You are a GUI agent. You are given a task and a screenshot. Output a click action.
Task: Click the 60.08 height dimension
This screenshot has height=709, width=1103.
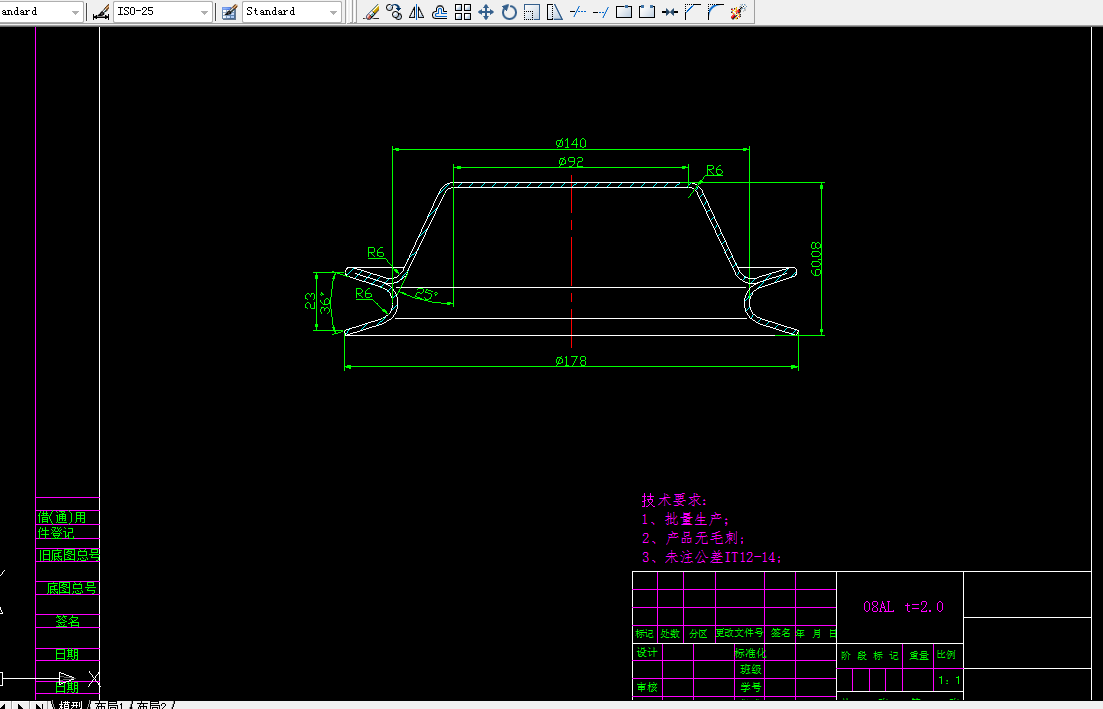pos(816,259)
